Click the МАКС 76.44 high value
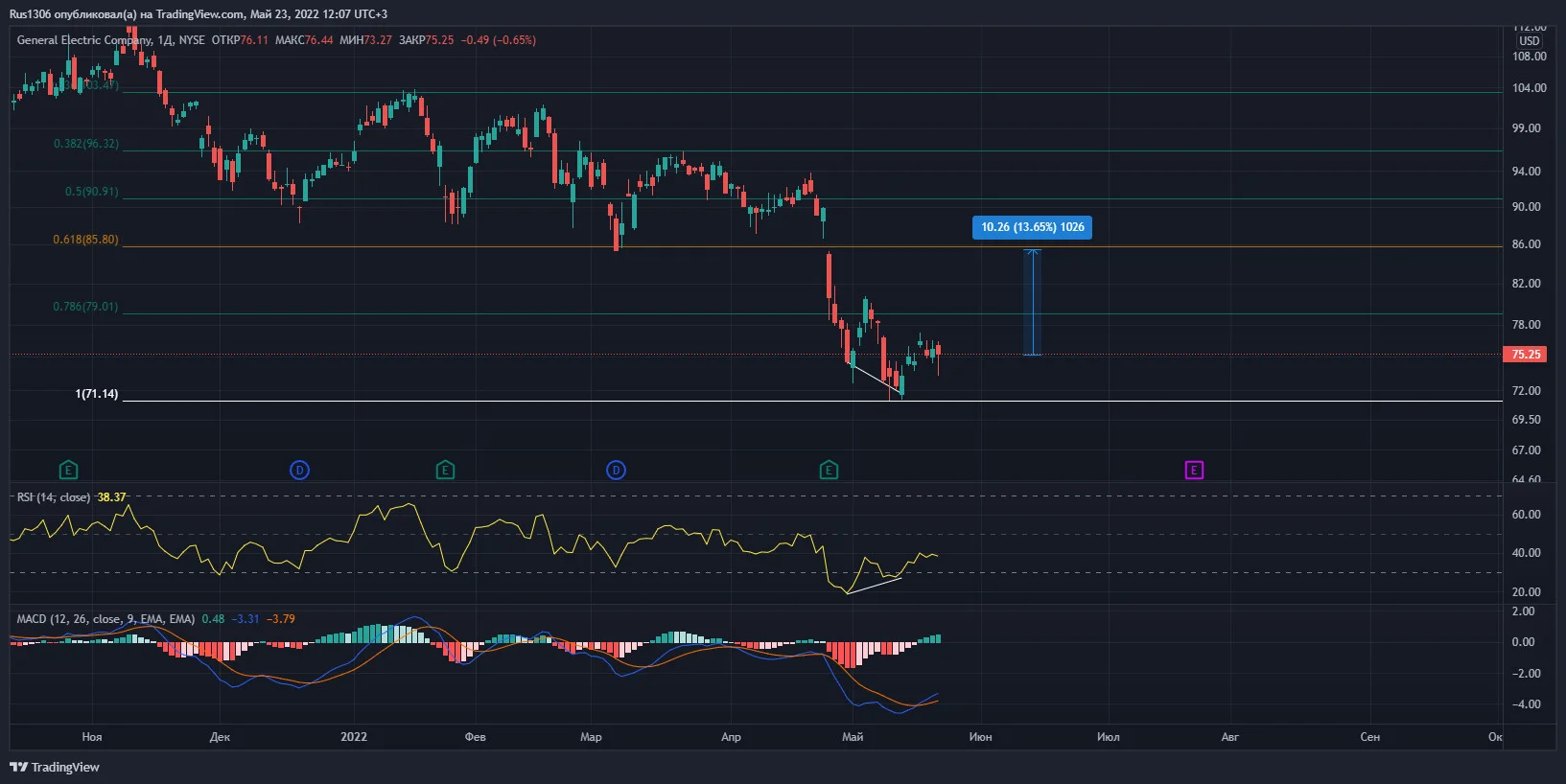Screen dimensions: 1566x784 (304, 40)
